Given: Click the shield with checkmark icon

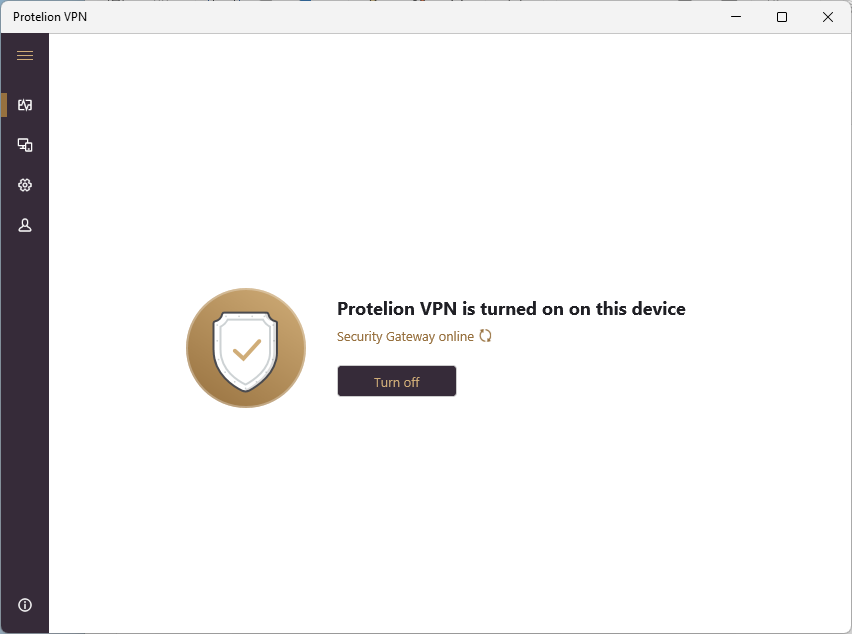Looking at the screenshot, I should 246,351.
